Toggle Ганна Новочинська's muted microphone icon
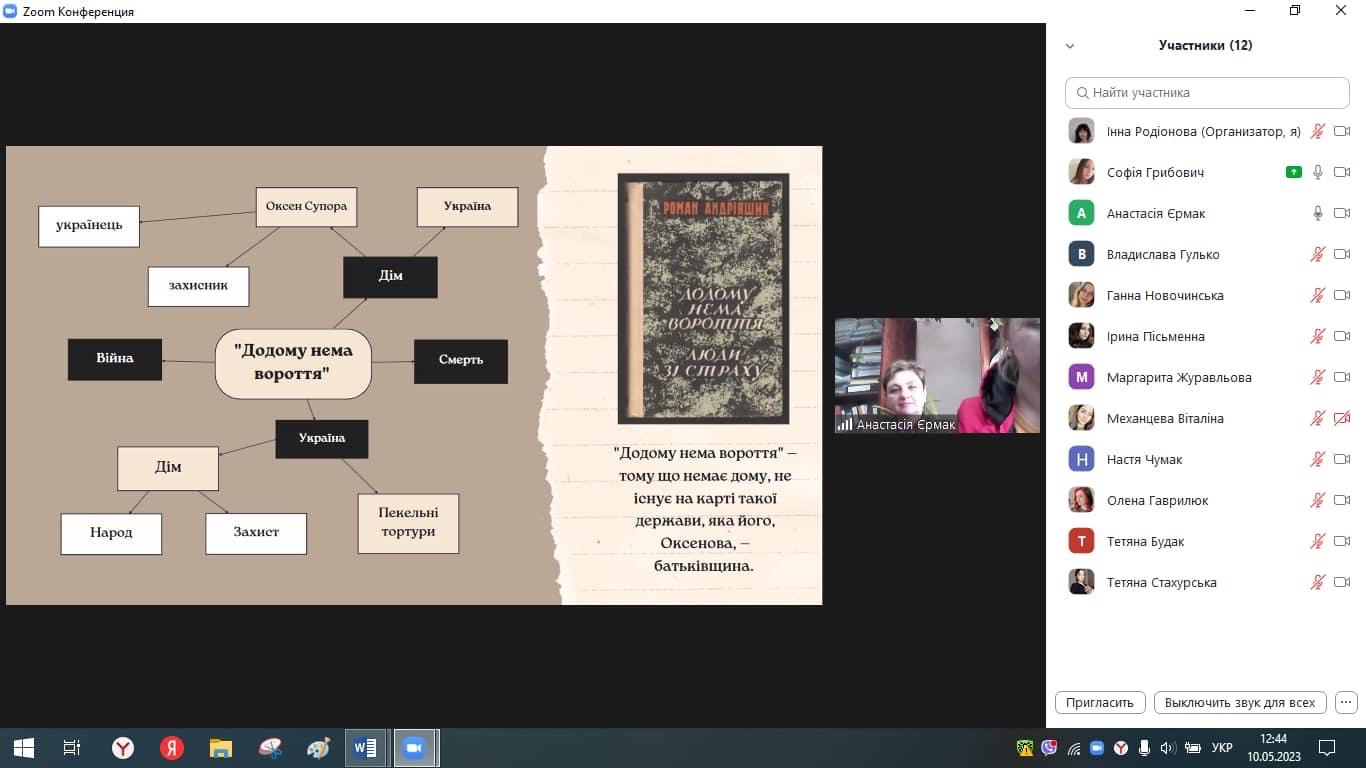 1318,295
